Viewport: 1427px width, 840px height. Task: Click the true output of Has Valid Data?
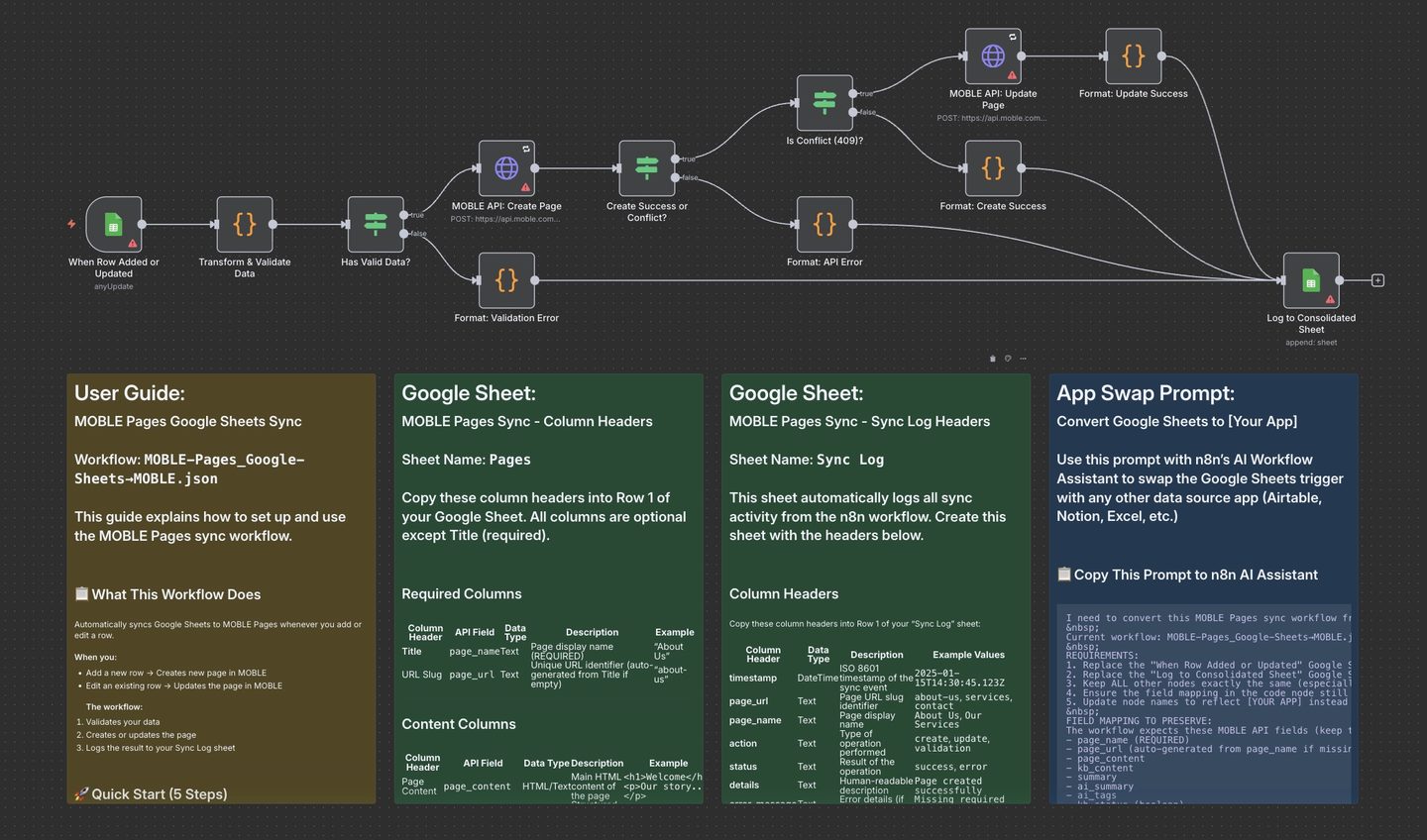[x=404, y=215]
